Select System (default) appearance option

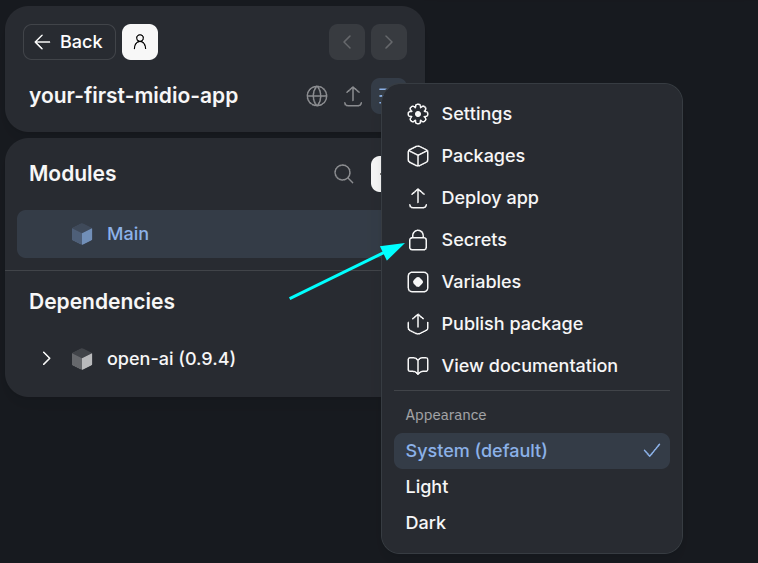click(532, 451)
